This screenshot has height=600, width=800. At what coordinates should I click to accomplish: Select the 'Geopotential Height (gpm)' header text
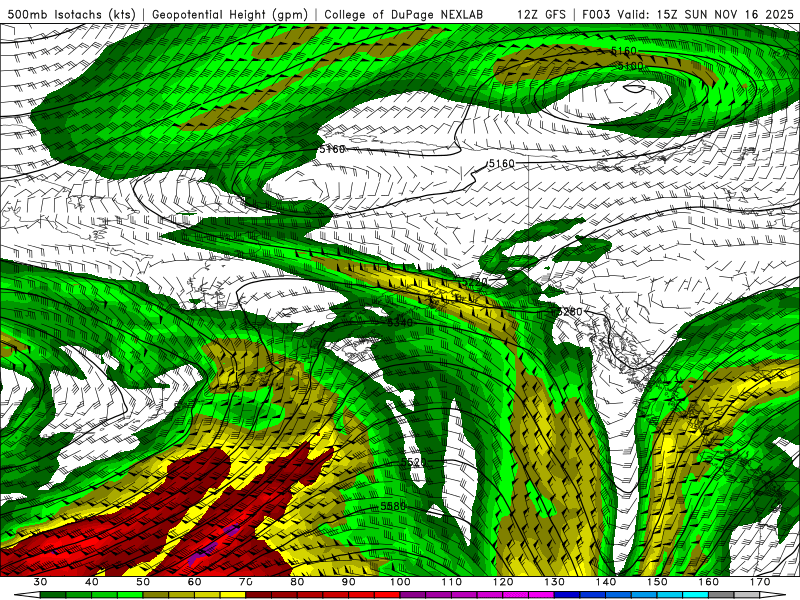tap(230, 15)
